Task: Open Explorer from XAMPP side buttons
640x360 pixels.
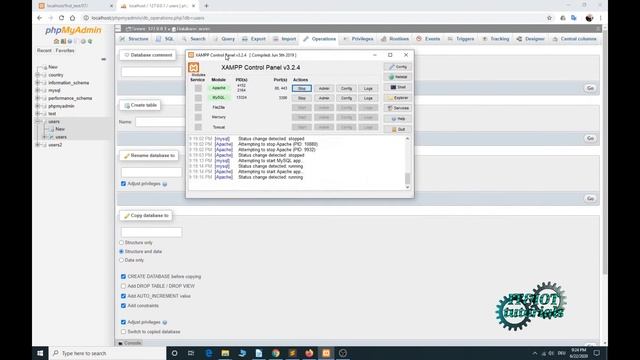Action: click(398, 98)
